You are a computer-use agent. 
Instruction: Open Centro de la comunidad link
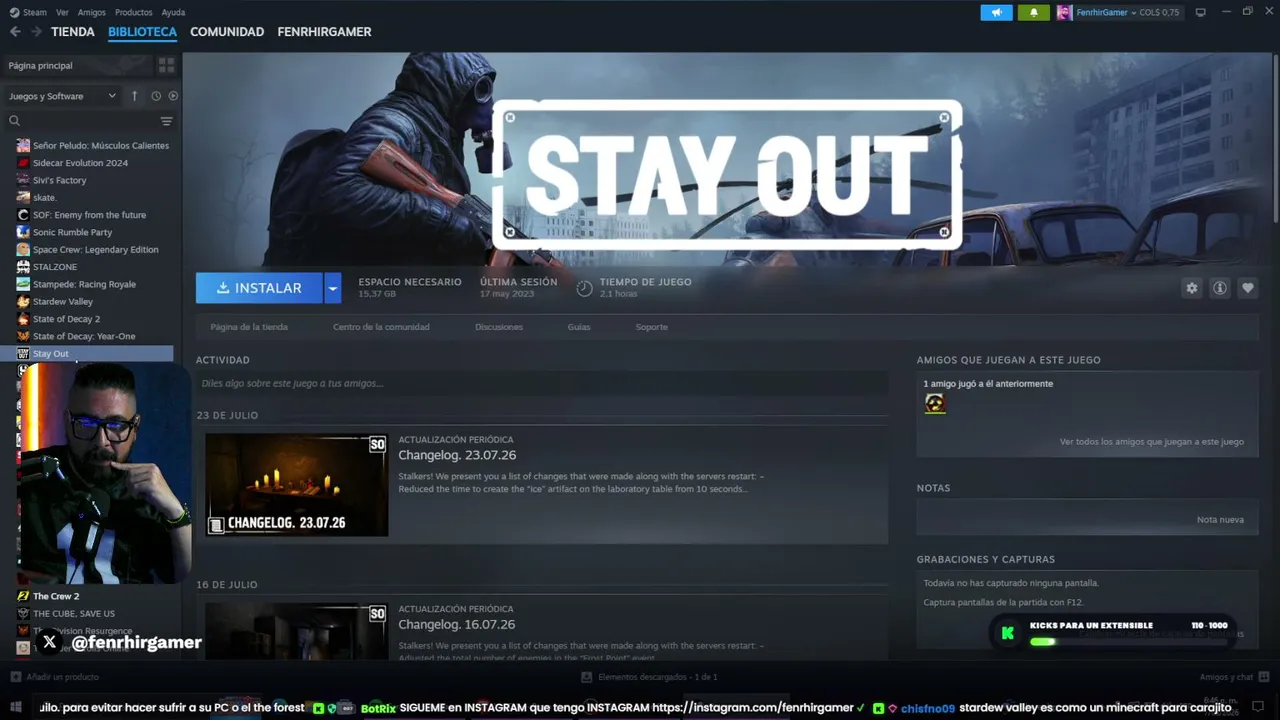coord(381,327)
